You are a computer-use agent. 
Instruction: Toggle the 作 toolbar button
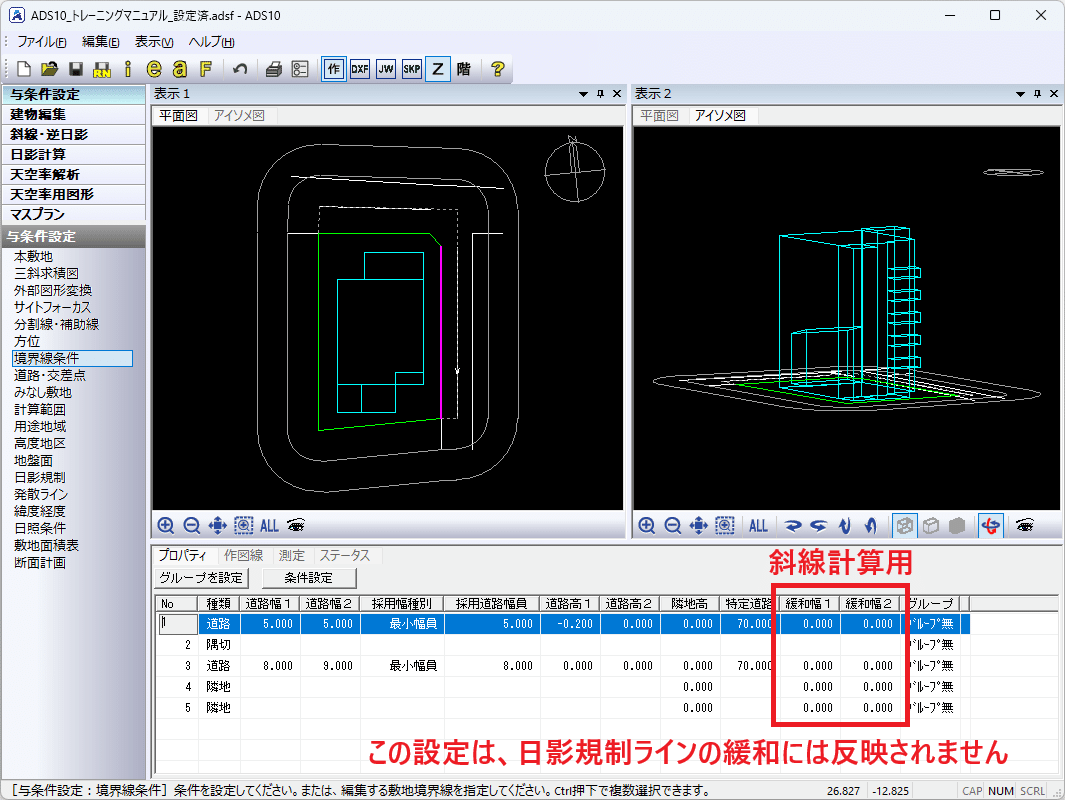tap(333, 69)
